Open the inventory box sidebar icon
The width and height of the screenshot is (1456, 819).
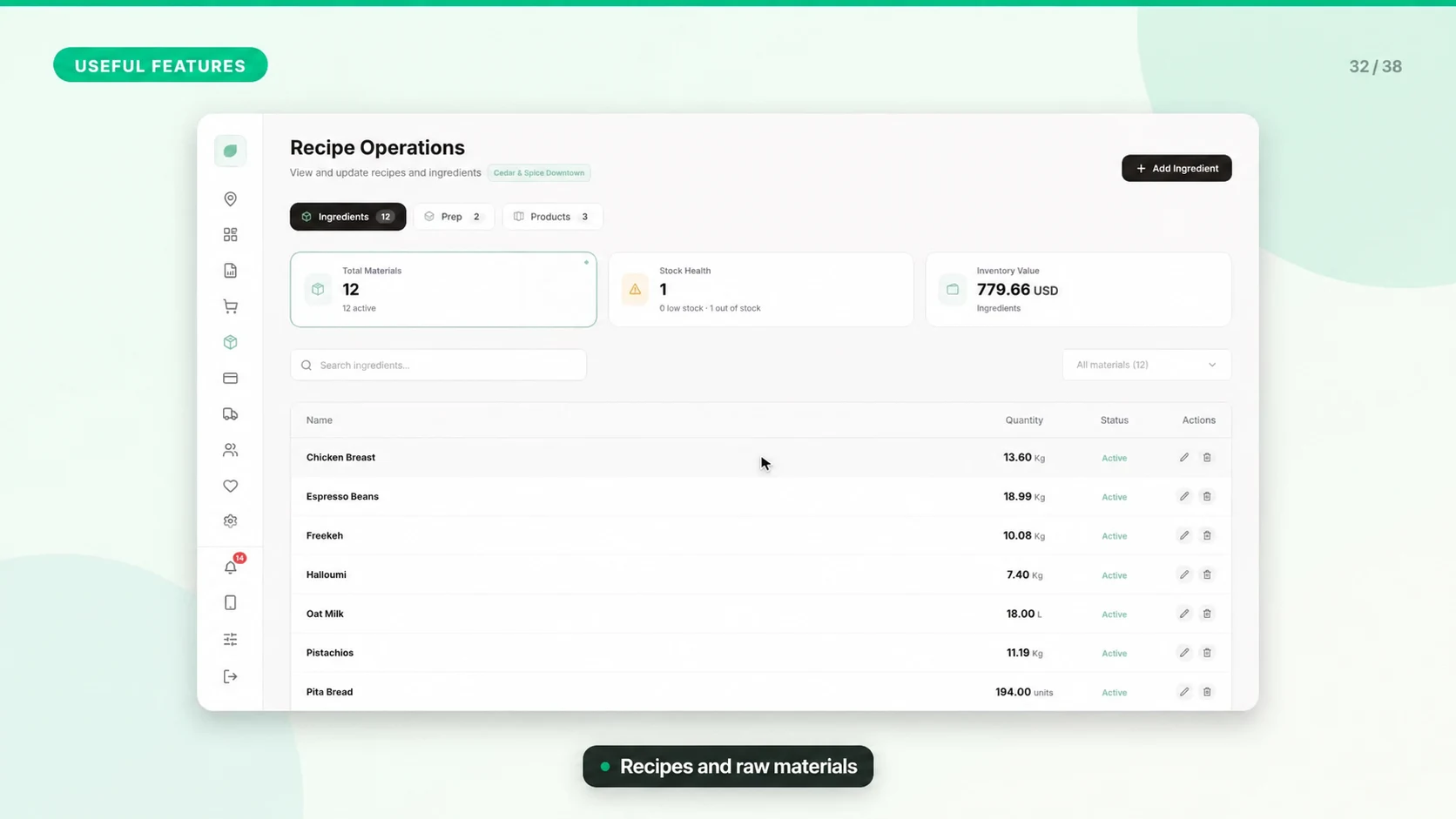pos(230,342)
